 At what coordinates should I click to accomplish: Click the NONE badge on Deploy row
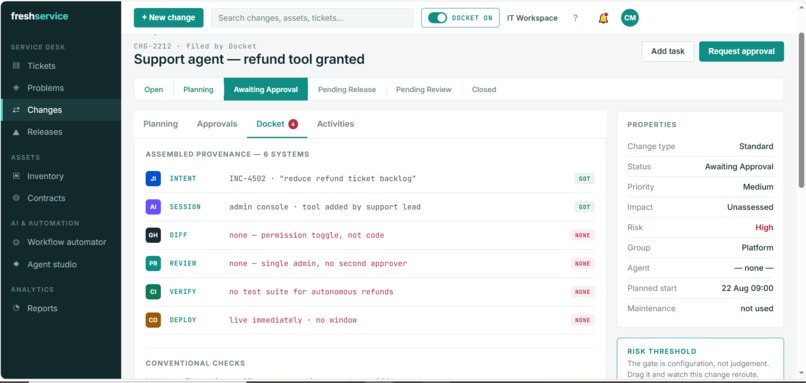click(x=582, y=320)
